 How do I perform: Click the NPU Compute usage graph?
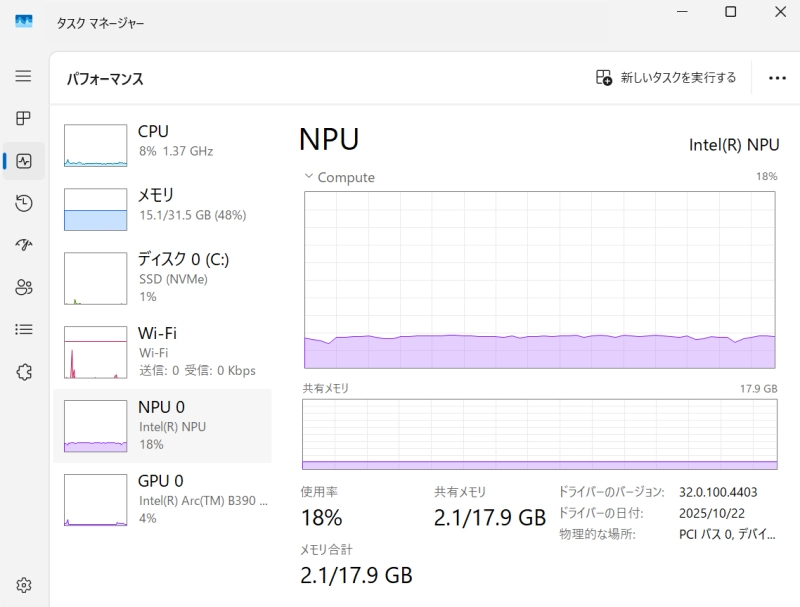(x=540, y=280)
